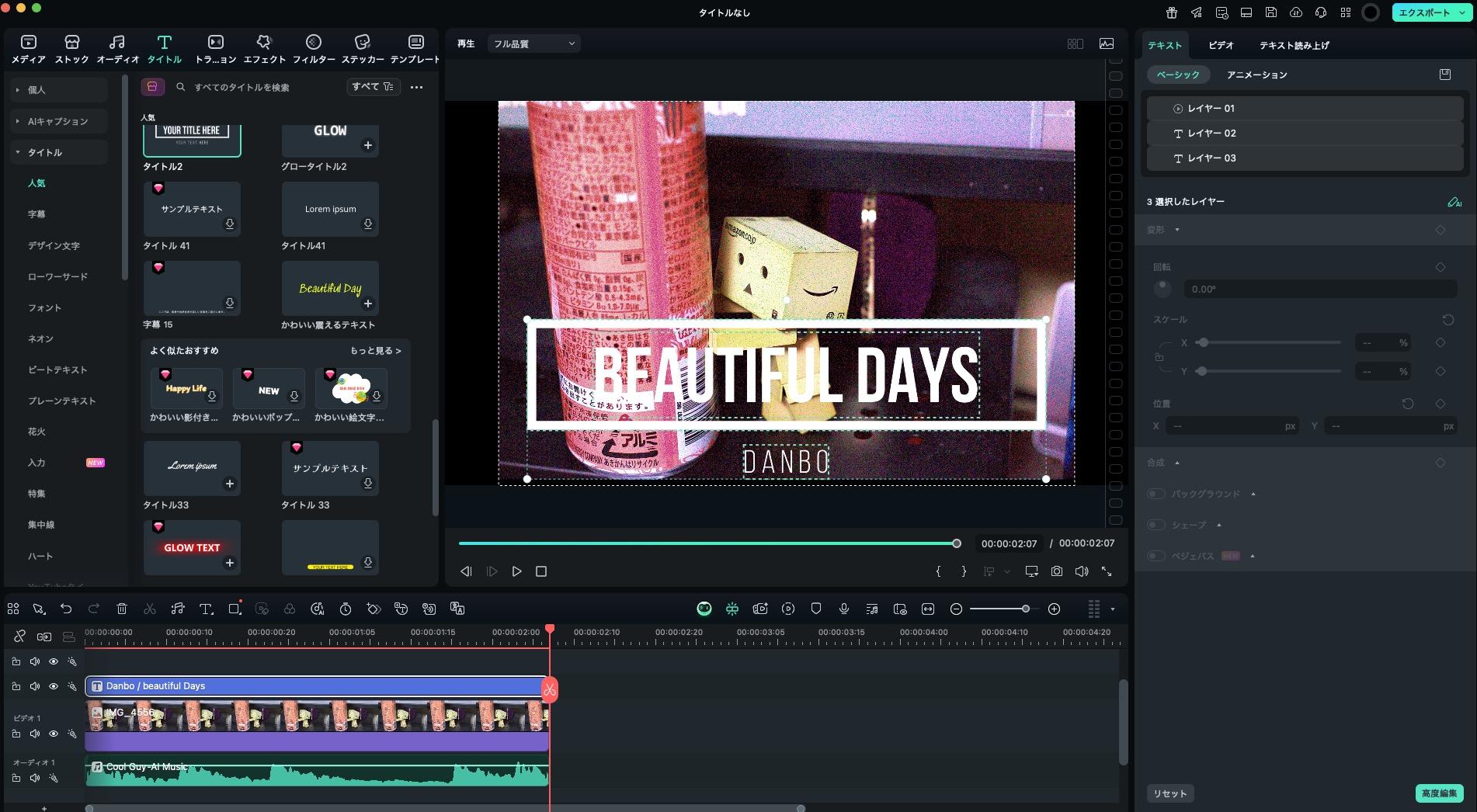
Task: Click the preview volume speaker icon
Action: pyautogui.click(x=1082, y=571)
